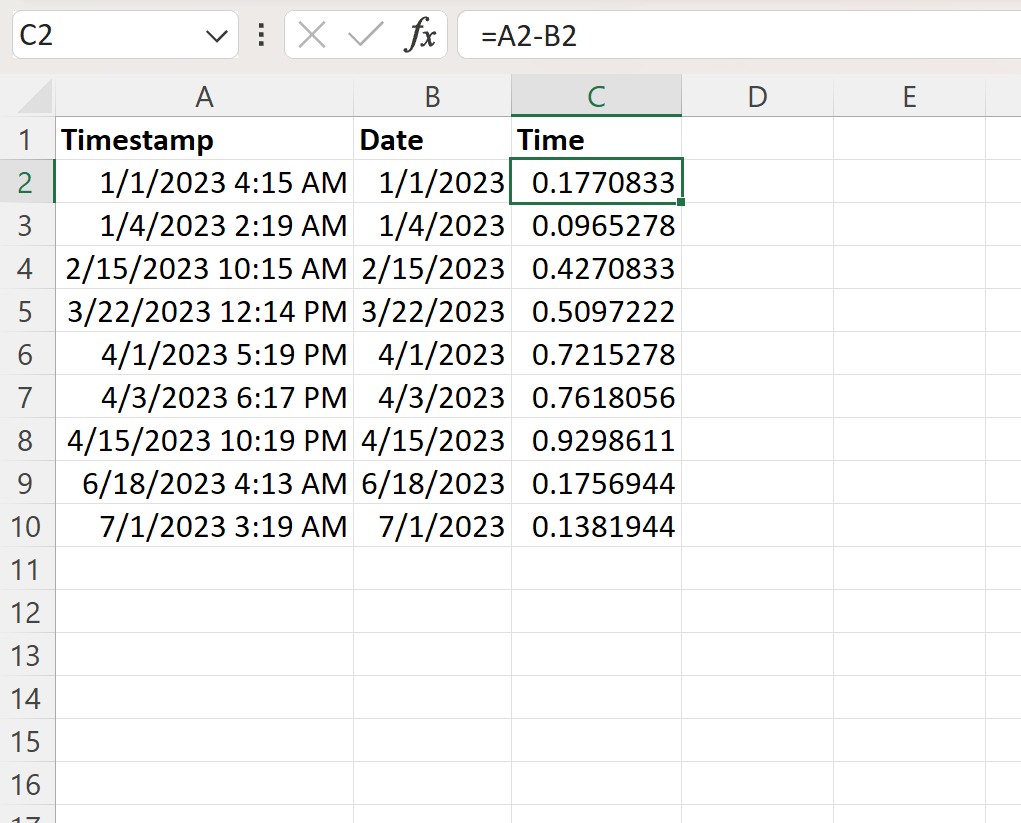Click column header D
The image size is (1021, 823).
point(757,97)
